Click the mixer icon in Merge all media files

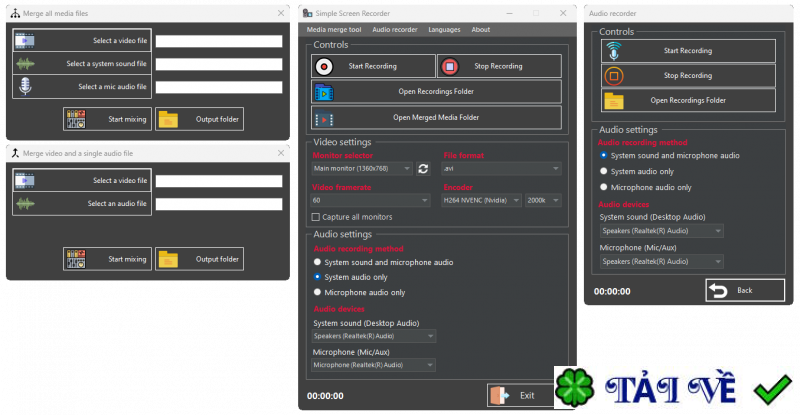pyautogui.click(x=76, y=119)
